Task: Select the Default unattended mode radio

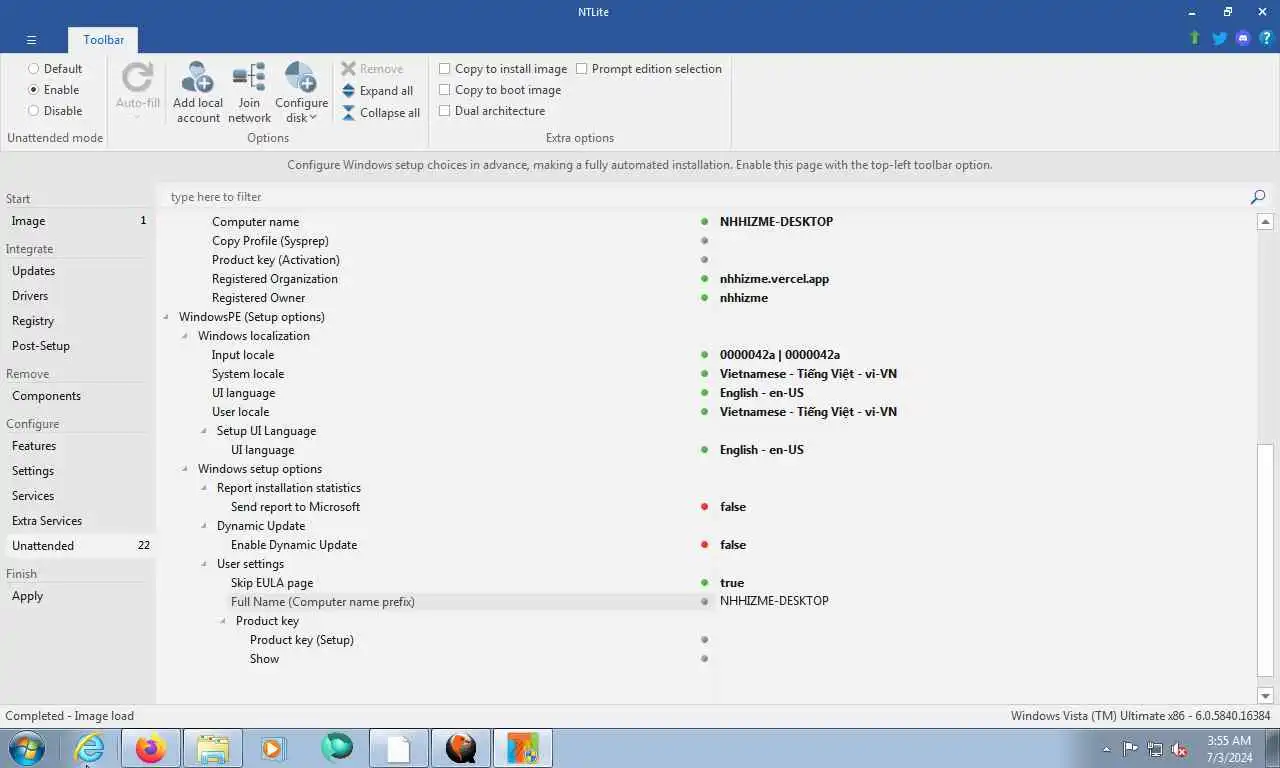Action: click(x=33, y=69)
